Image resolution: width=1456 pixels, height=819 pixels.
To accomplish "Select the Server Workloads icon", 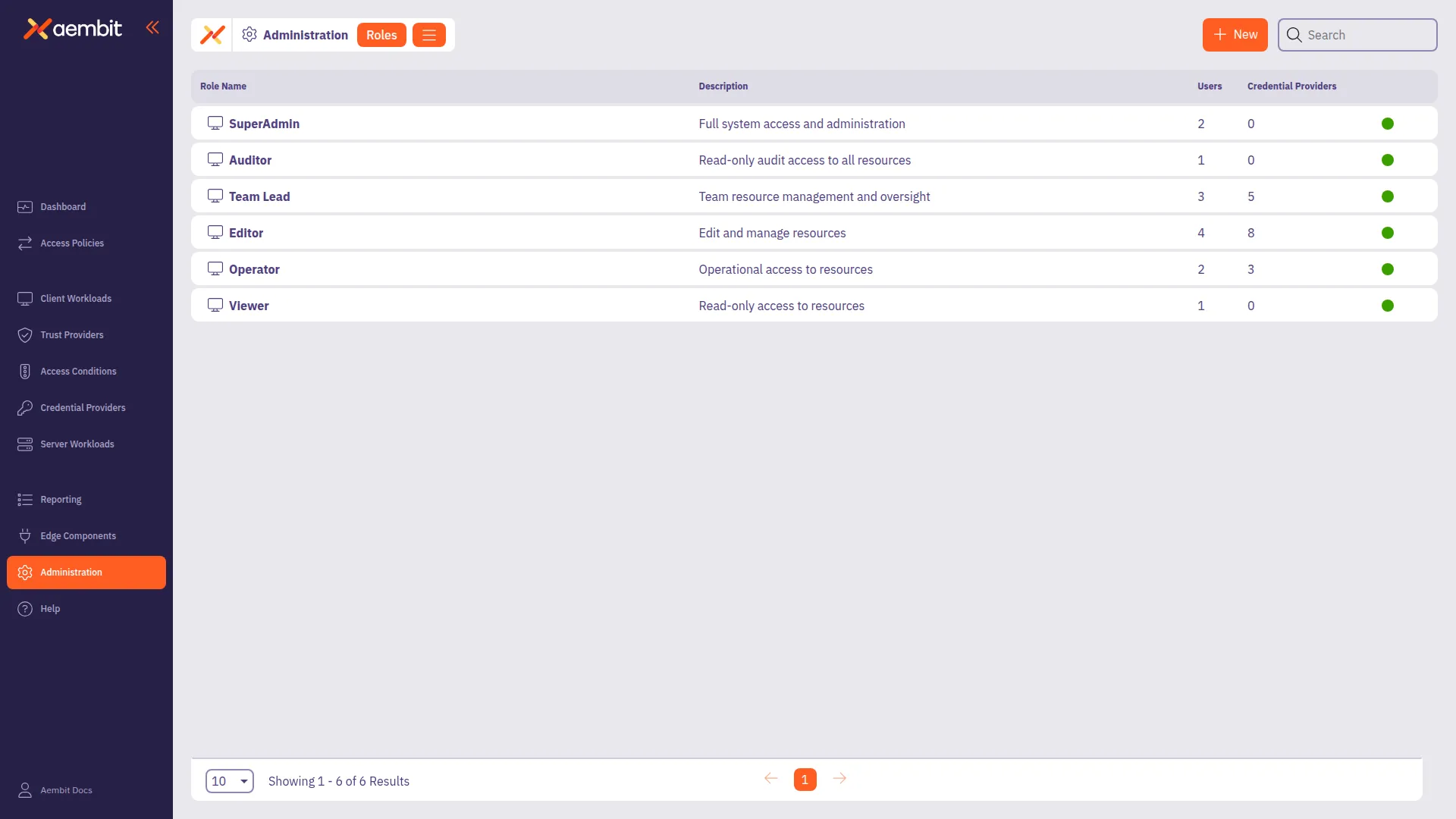I will [25, 444].
